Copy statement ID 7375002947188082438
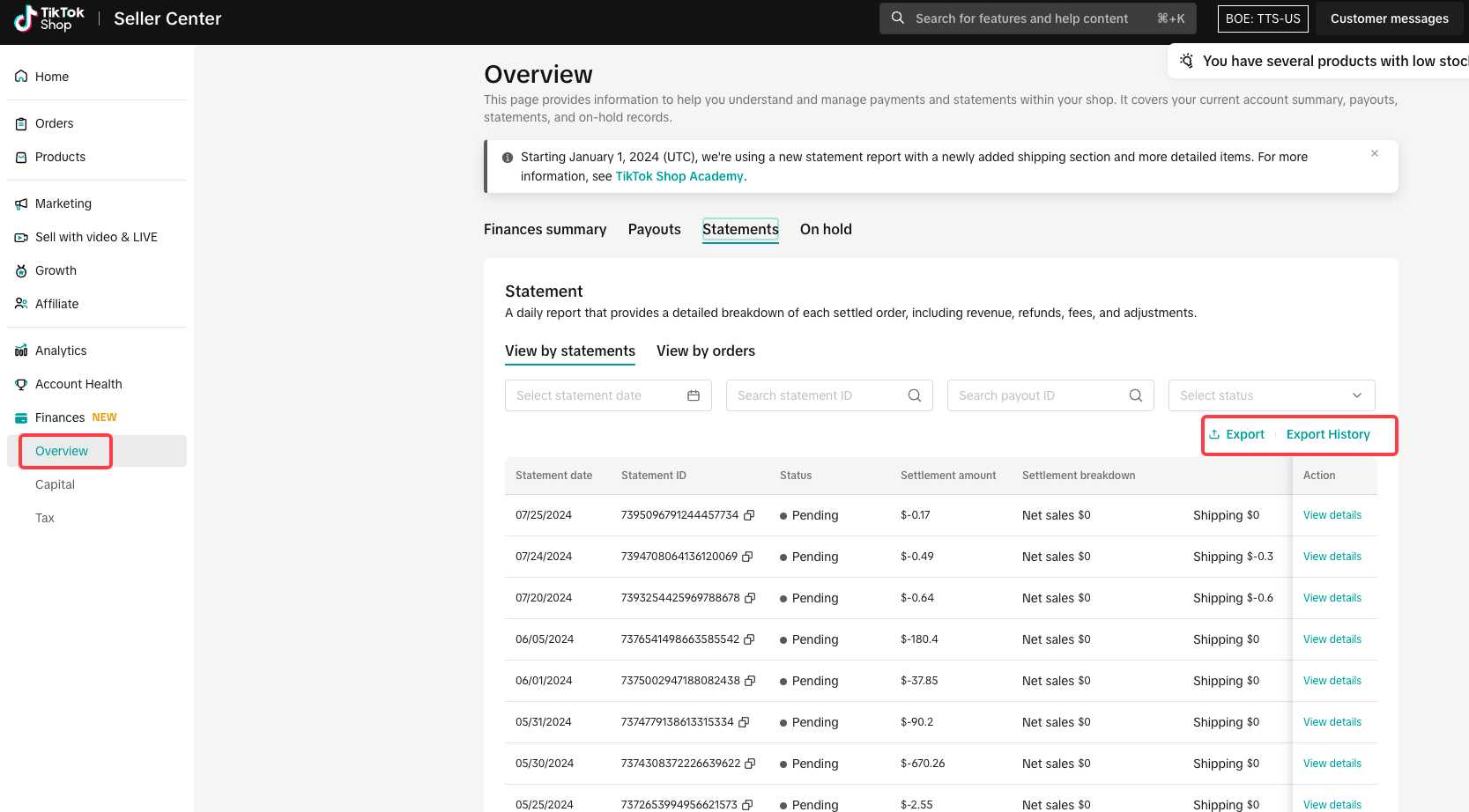 pyautogui.click(x=750, y=681)
